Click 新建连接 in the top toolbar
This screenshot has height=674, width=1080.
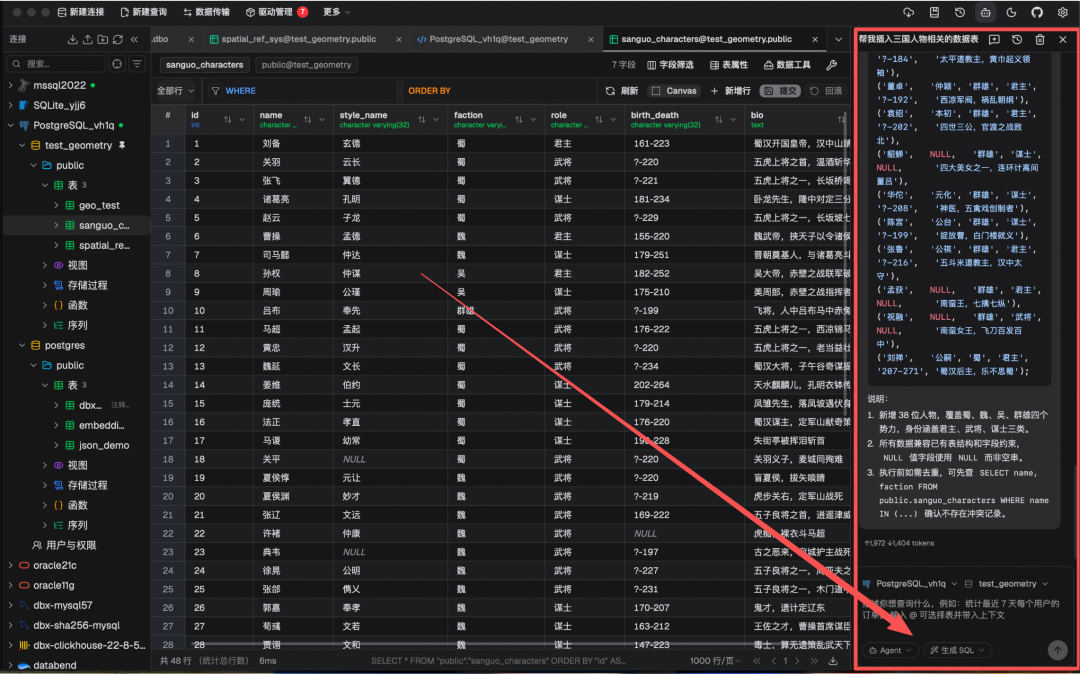81,12
